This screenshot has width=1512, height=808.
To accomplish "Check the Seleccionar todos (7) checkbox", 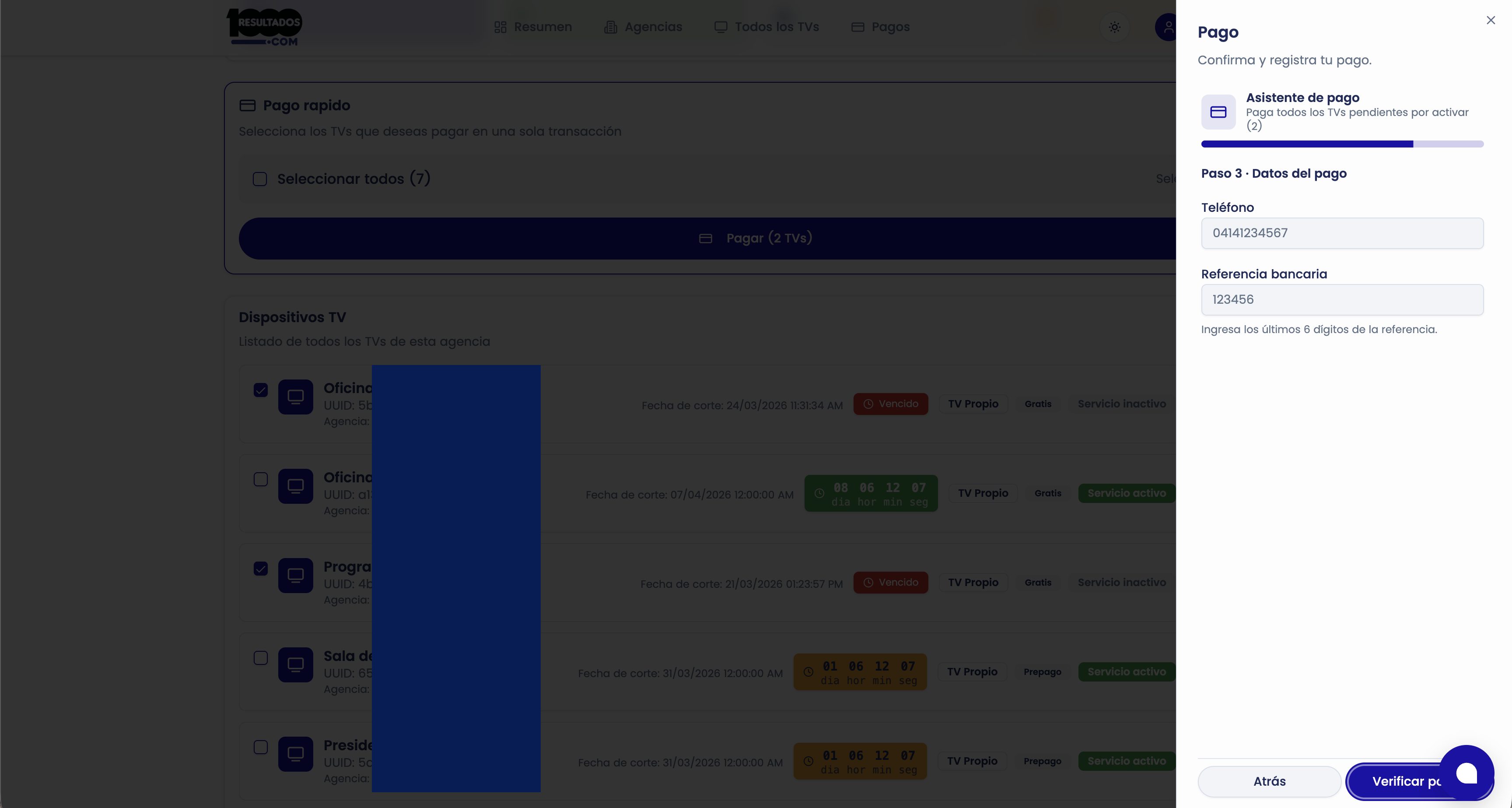I will [259, 179].
